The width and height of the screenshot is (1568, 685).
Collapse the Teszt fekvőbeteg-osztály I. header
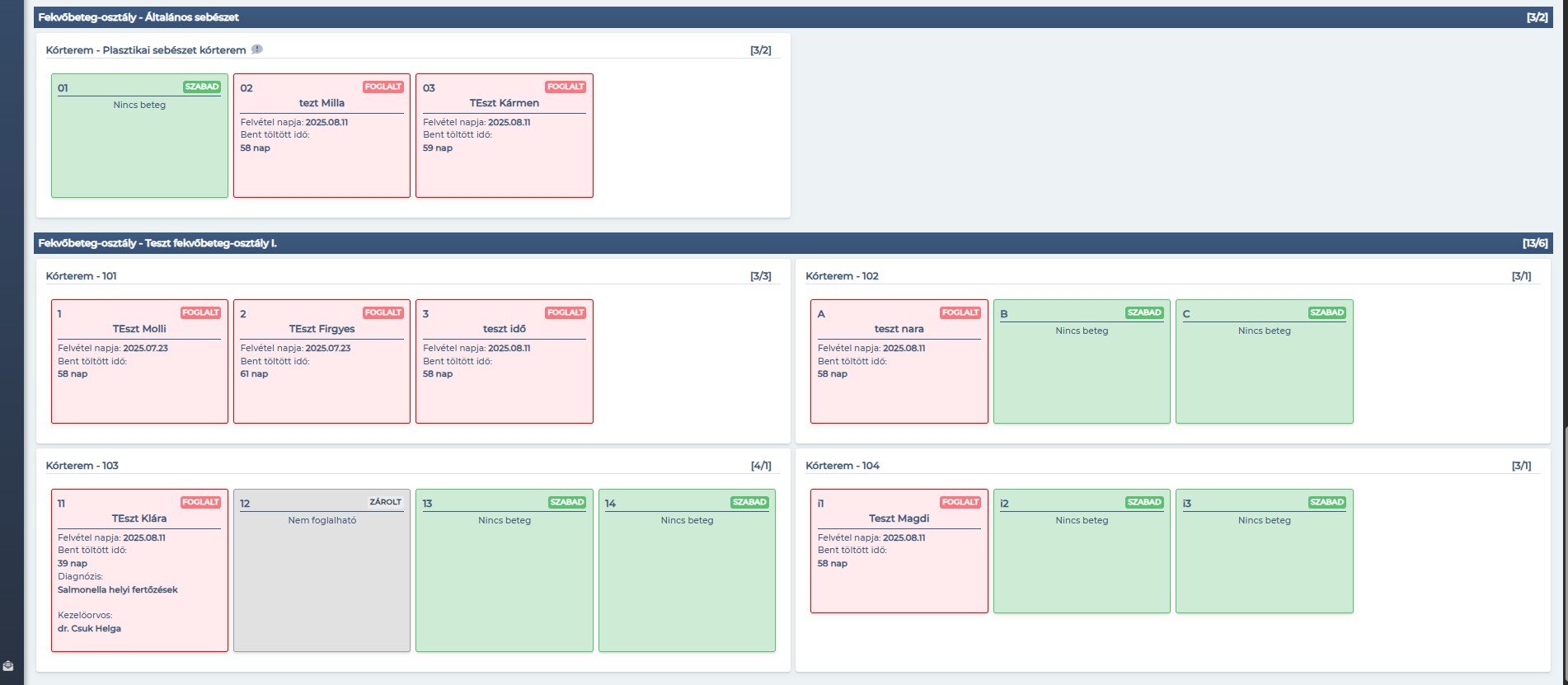tap(793, 243)
